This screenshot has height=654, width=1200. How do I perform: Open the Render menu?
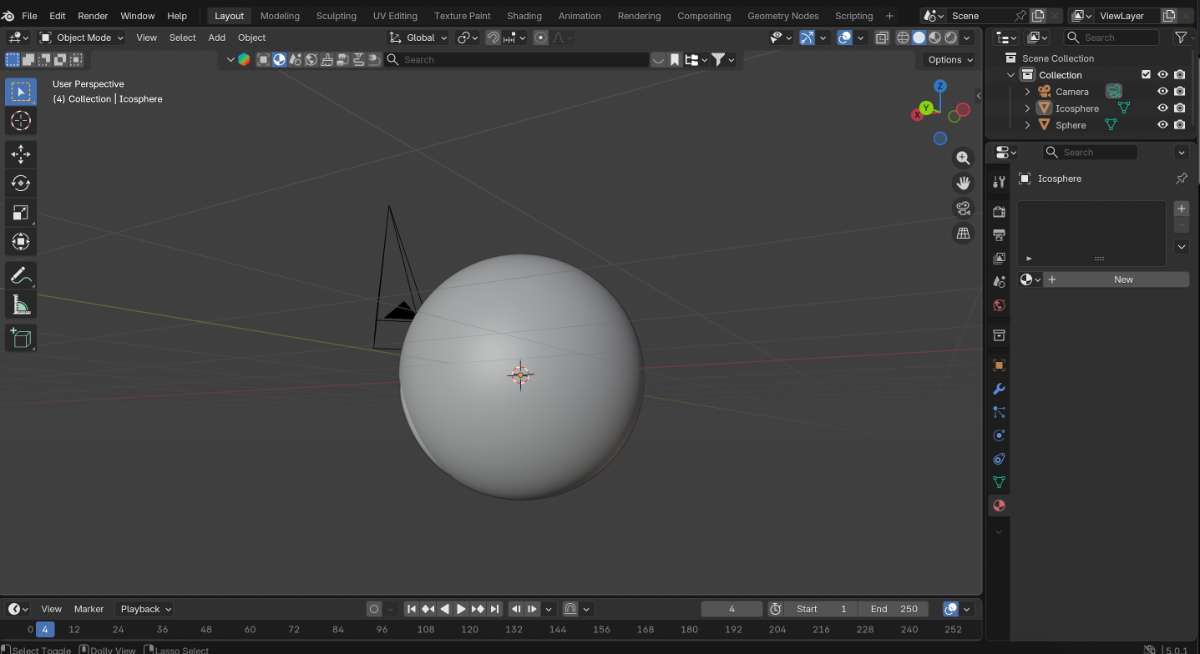pyautogui.click(x=93, y=16)
